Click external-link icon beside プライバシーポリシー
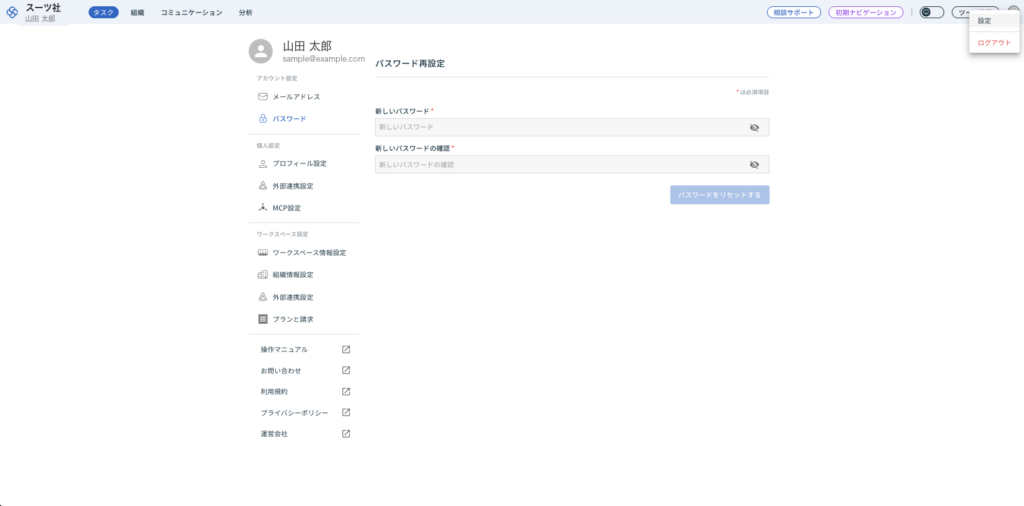This screenshot has width=1024, height=506. [346, 413]
